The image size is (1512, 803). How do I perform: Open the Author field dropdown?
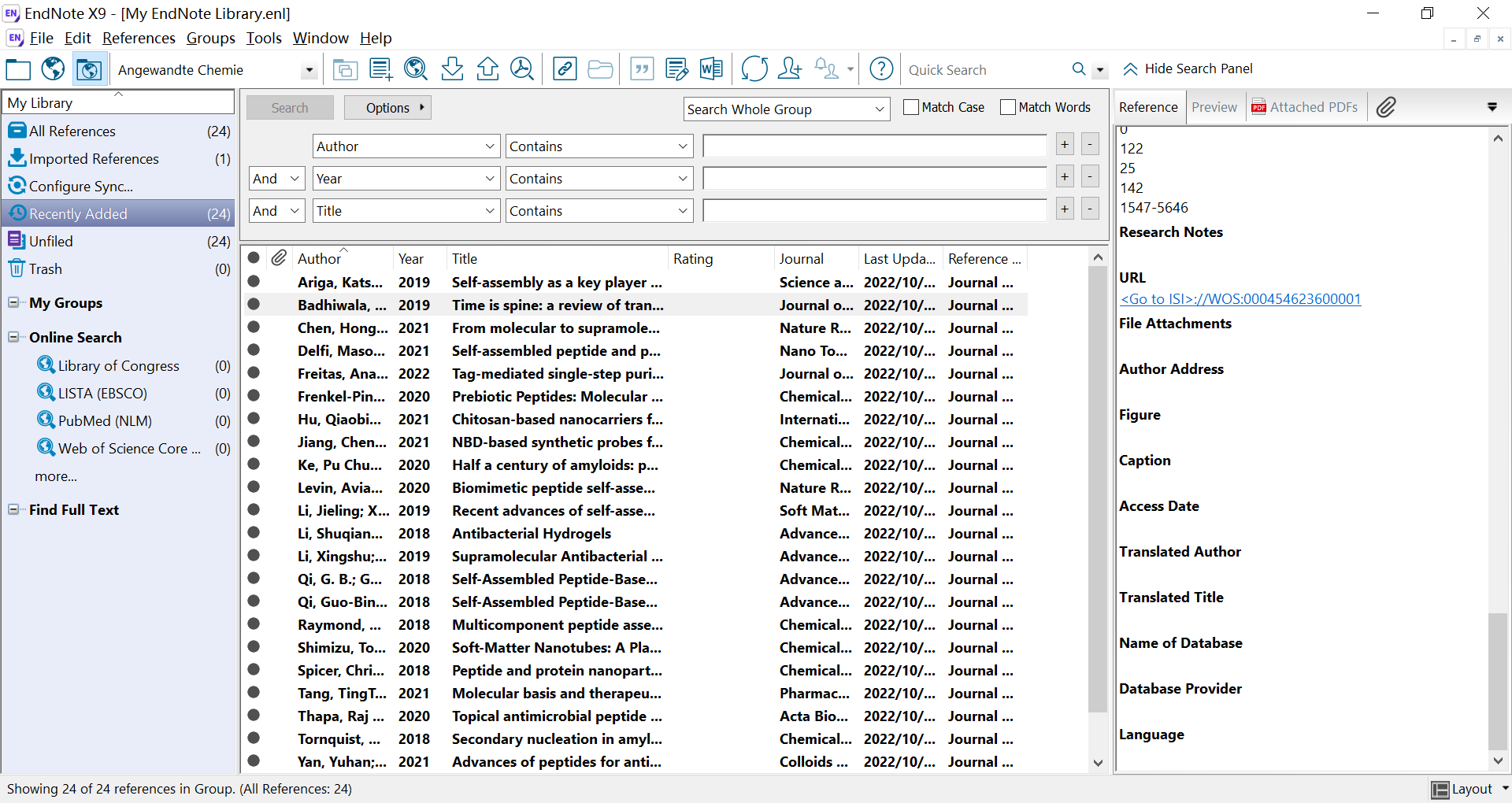tap(406, 146)
